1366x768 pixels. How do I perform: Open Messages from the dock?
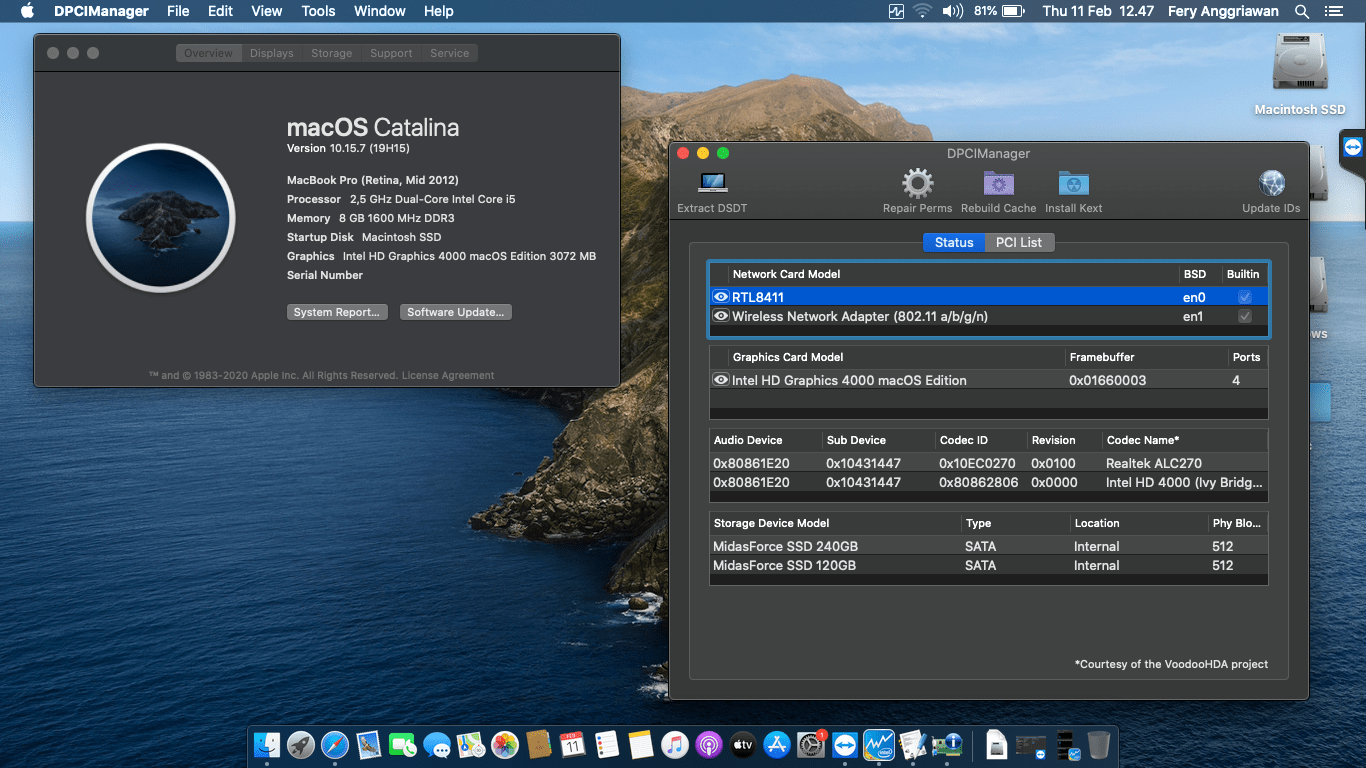point(437,744)
